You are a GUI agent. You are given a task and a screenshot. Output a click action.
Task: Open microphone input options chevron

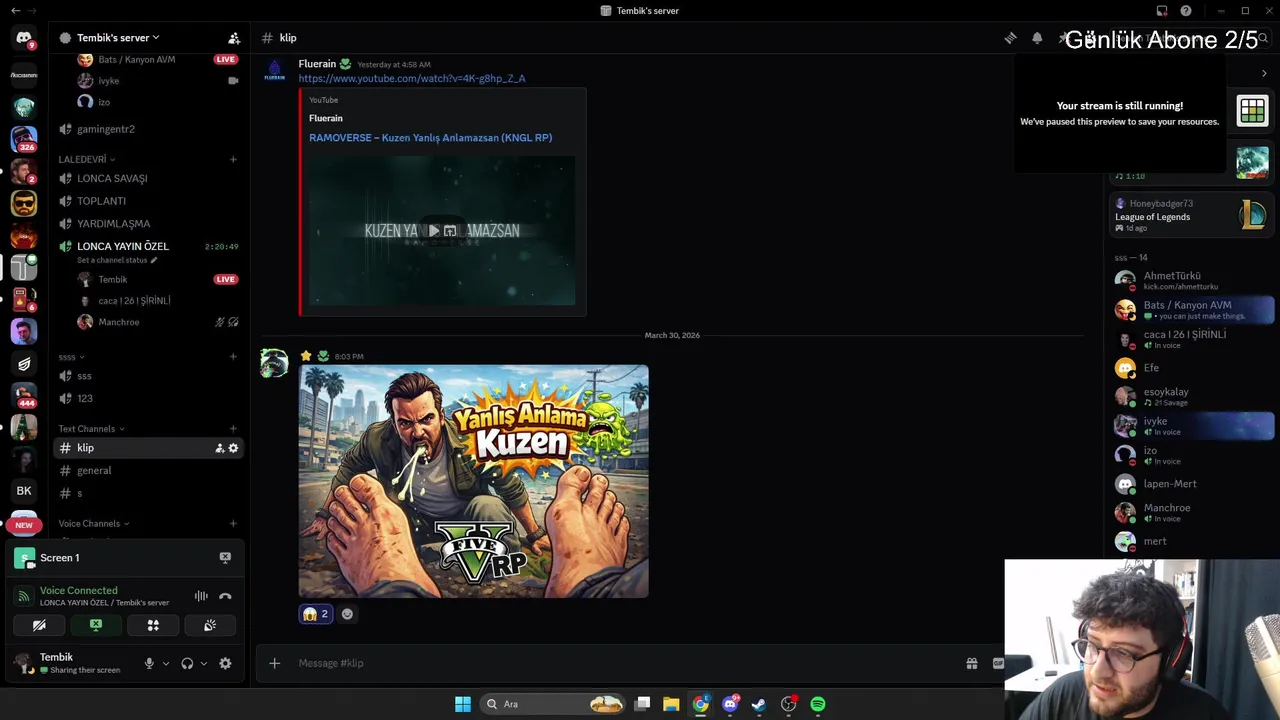(x=166, y=663)
